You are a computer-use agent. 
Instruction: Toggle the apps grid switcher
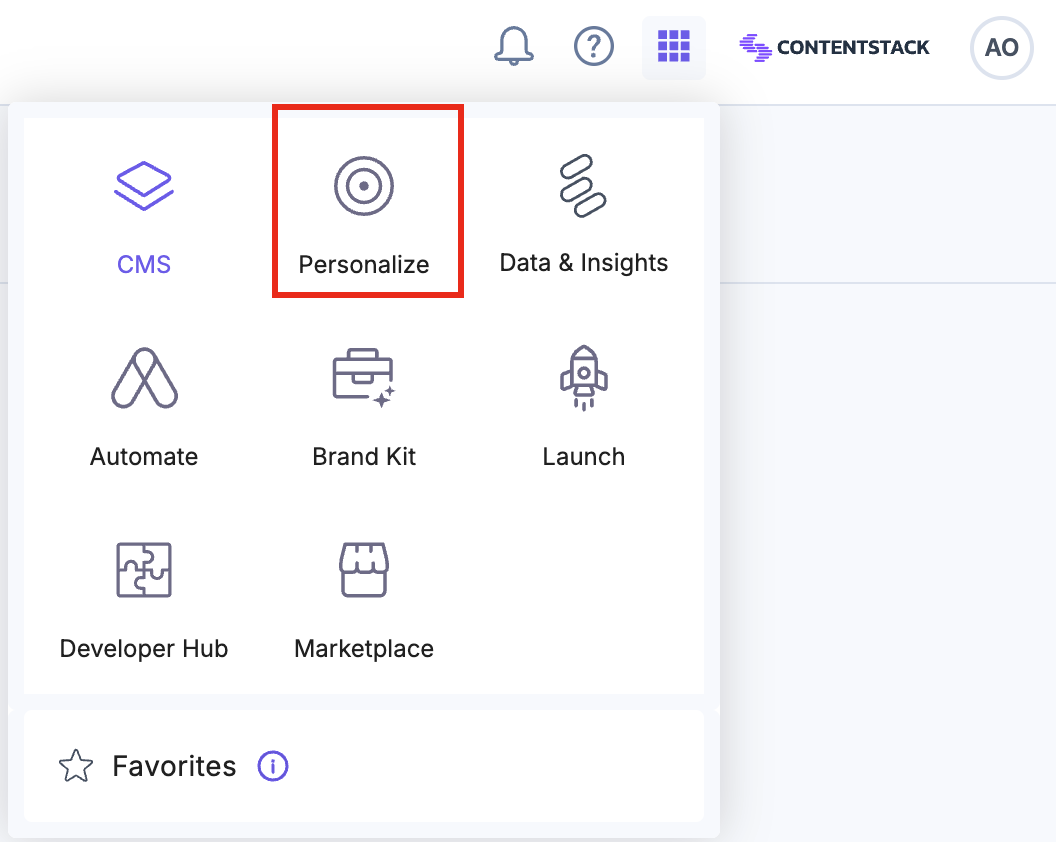673,47
